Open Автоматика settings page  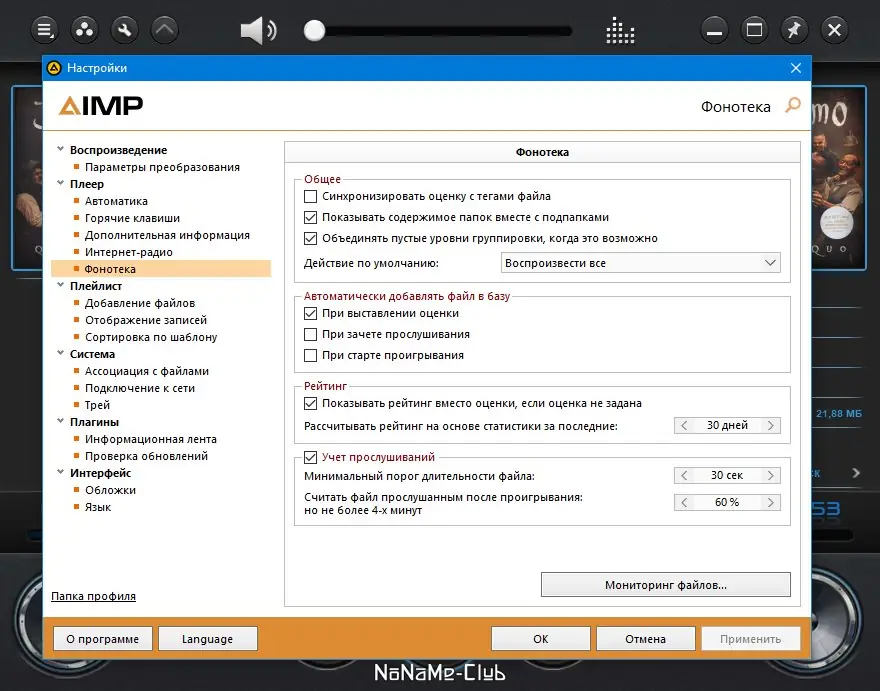point(116,201)
